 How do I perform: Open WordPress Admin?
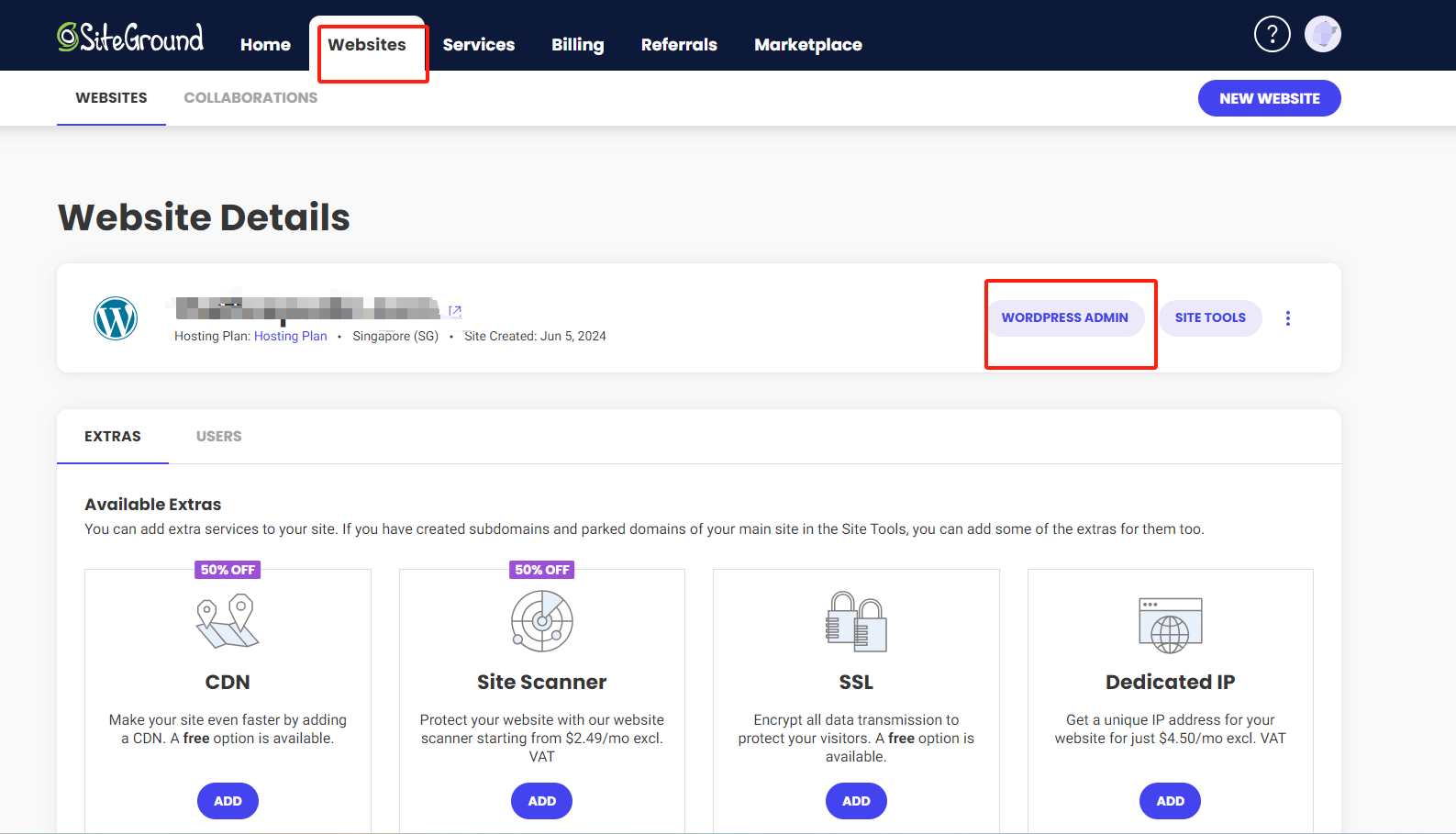[1064, 318]
